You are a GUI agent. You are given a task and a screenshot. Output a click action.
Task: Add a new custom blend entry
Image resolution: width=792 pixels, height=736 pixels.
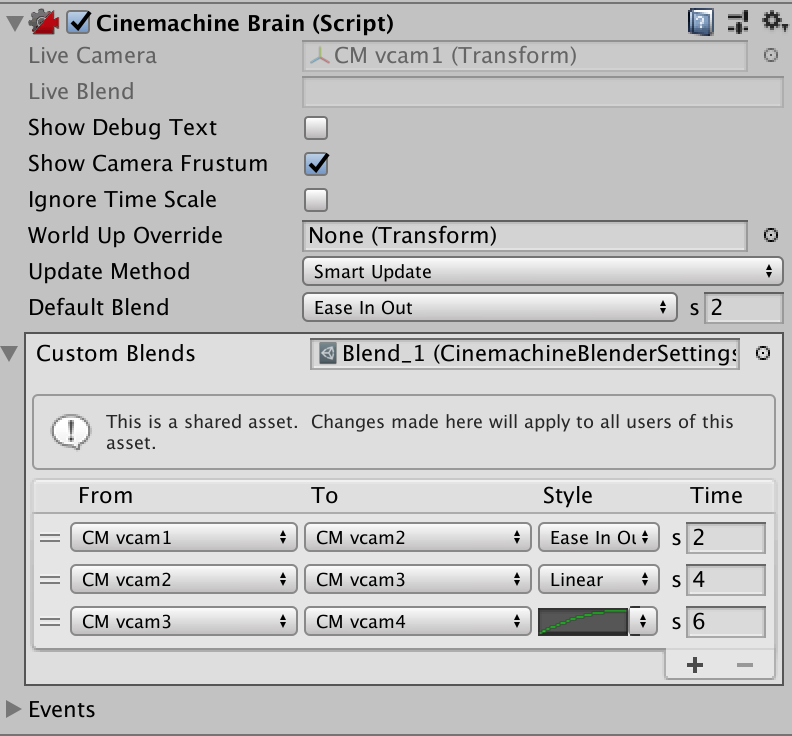tap(695, 665)
